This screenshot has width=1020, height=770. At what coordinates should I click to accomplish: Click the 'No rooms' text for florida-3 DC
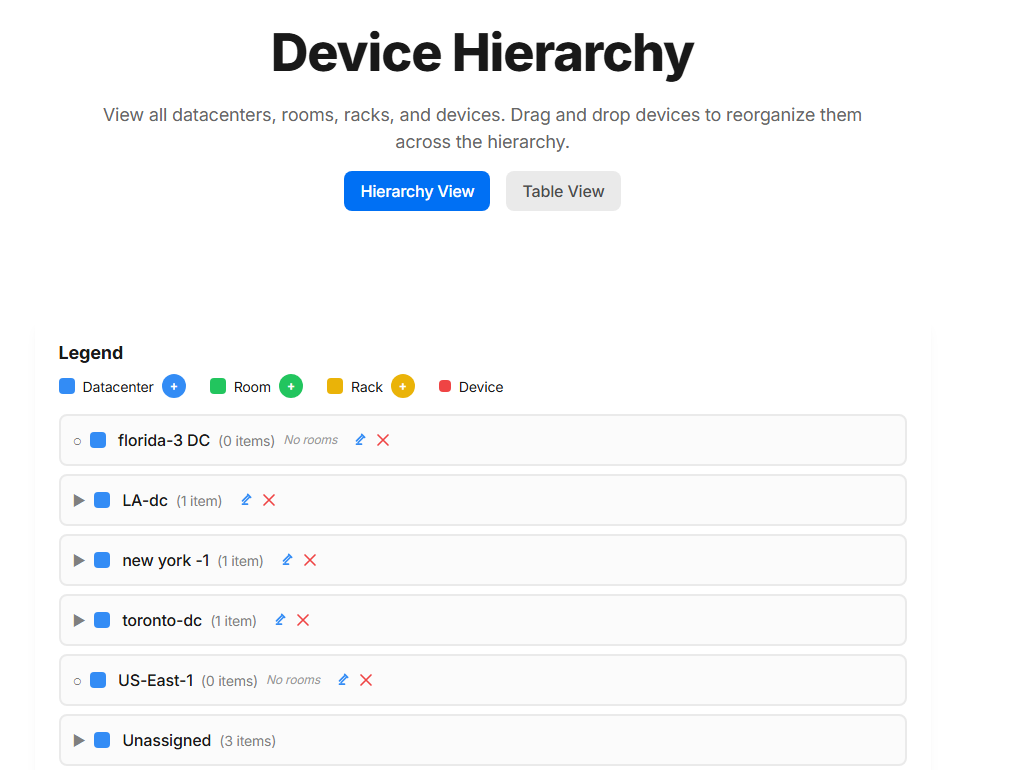pos(311,440)
